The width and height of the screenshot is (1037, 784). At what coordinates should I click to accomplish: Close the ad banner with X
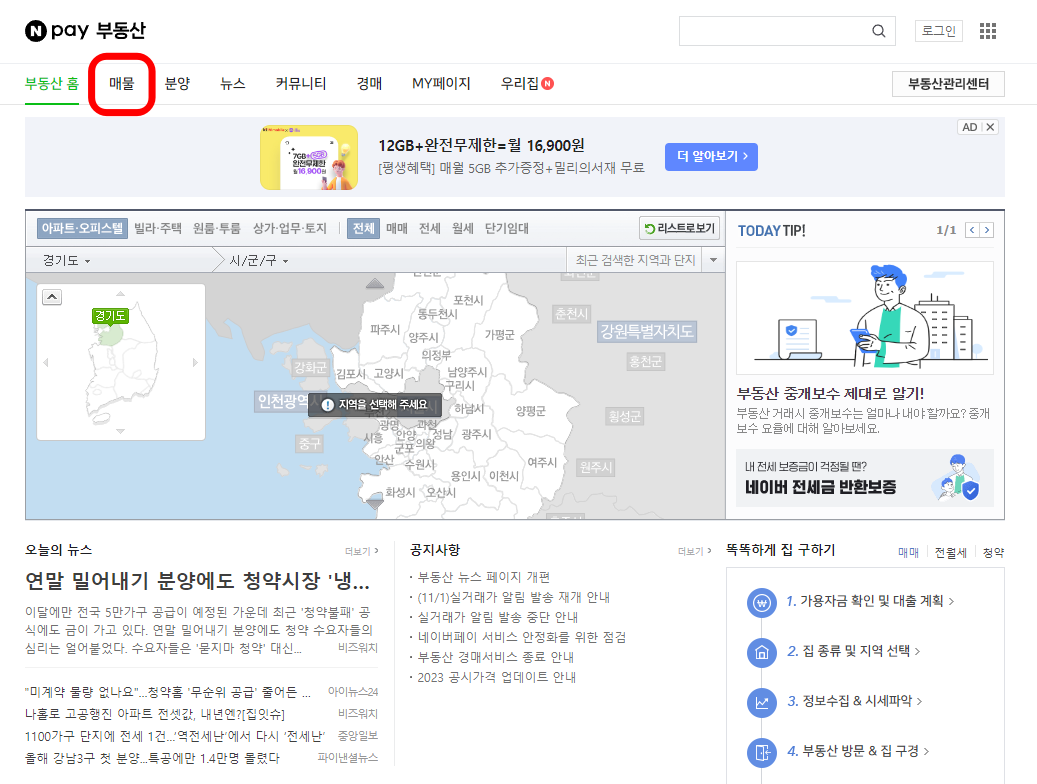tap(990, 127)
